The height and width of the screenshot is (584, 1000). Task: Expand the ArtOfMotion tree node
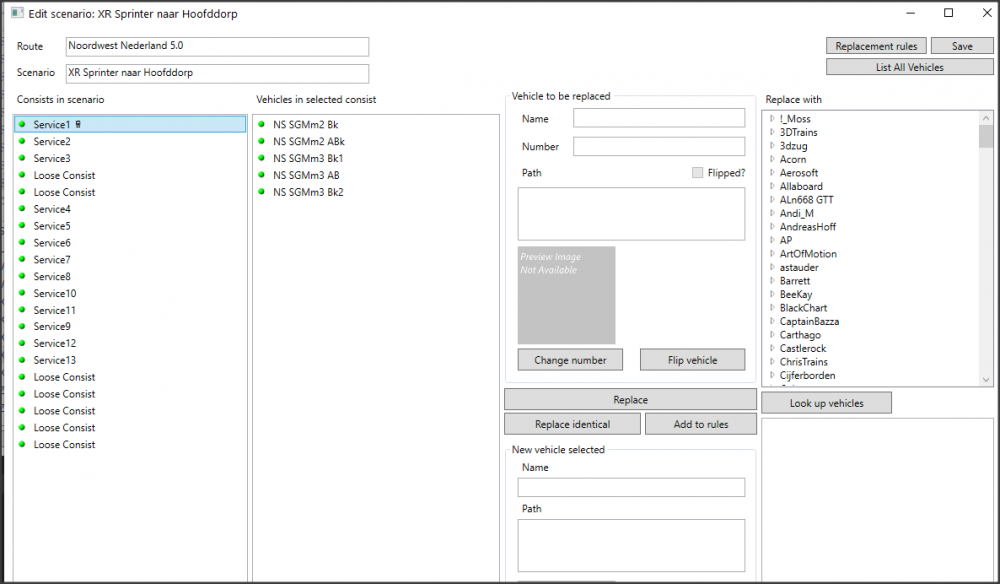(x=772, y=254)
